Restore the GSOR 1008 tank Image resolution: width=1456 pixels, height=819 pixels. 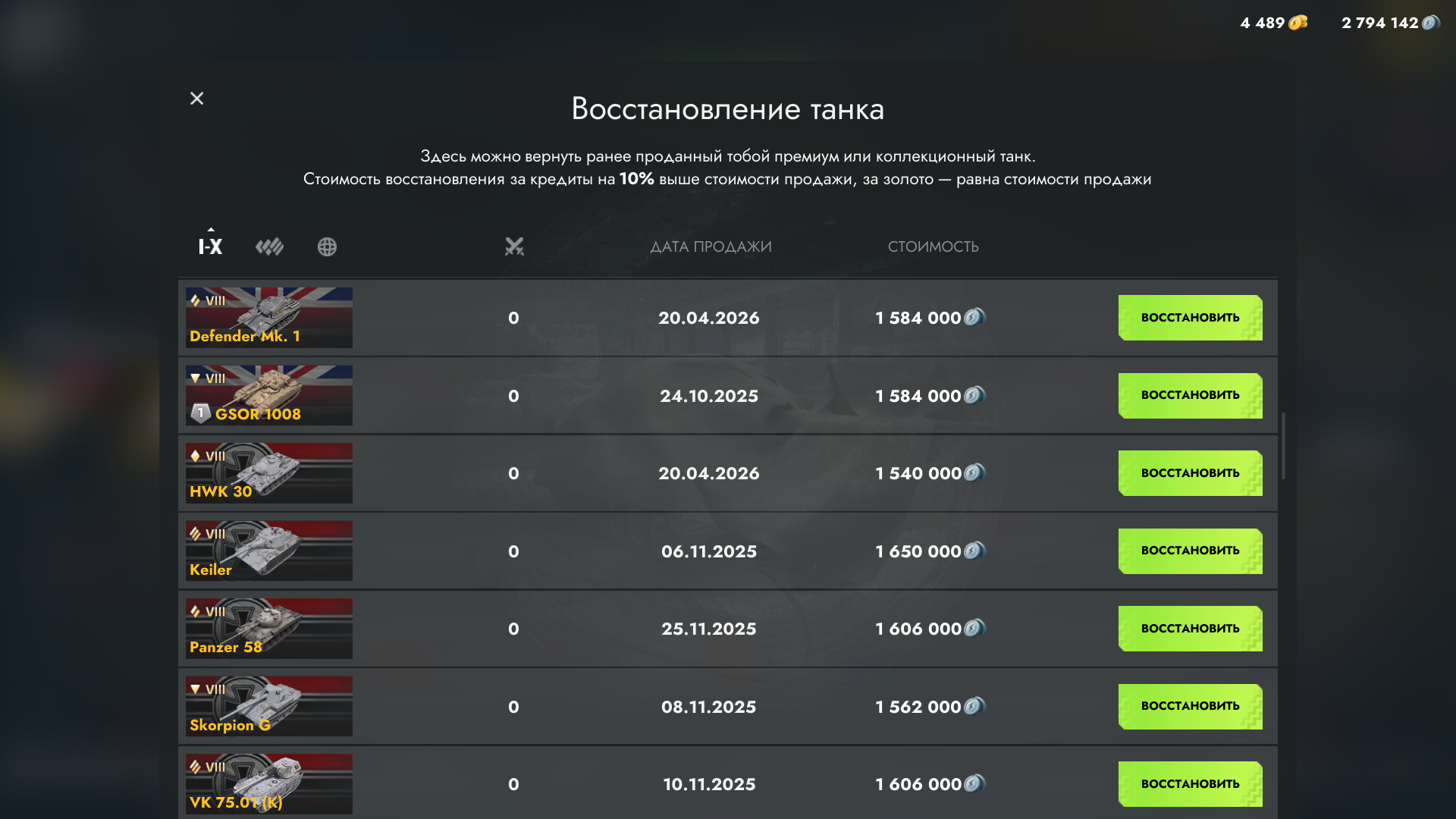click(1190, 395)
